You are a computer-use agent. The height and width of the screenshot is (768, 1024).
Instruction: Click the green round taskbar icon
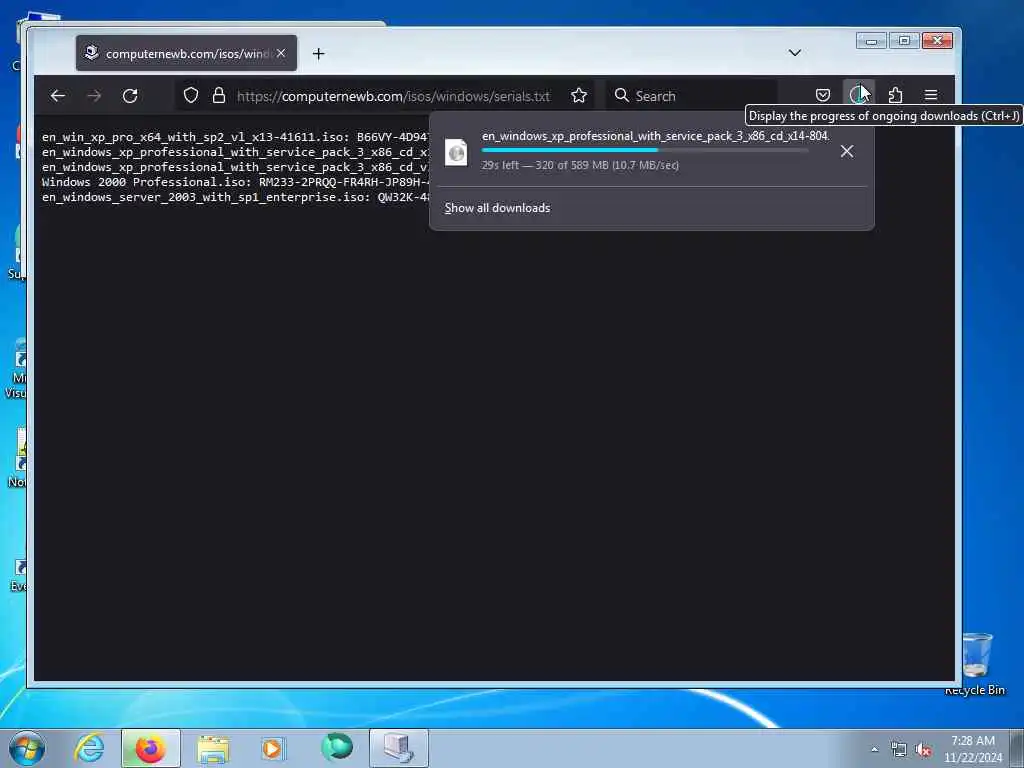tap(336, 747)
